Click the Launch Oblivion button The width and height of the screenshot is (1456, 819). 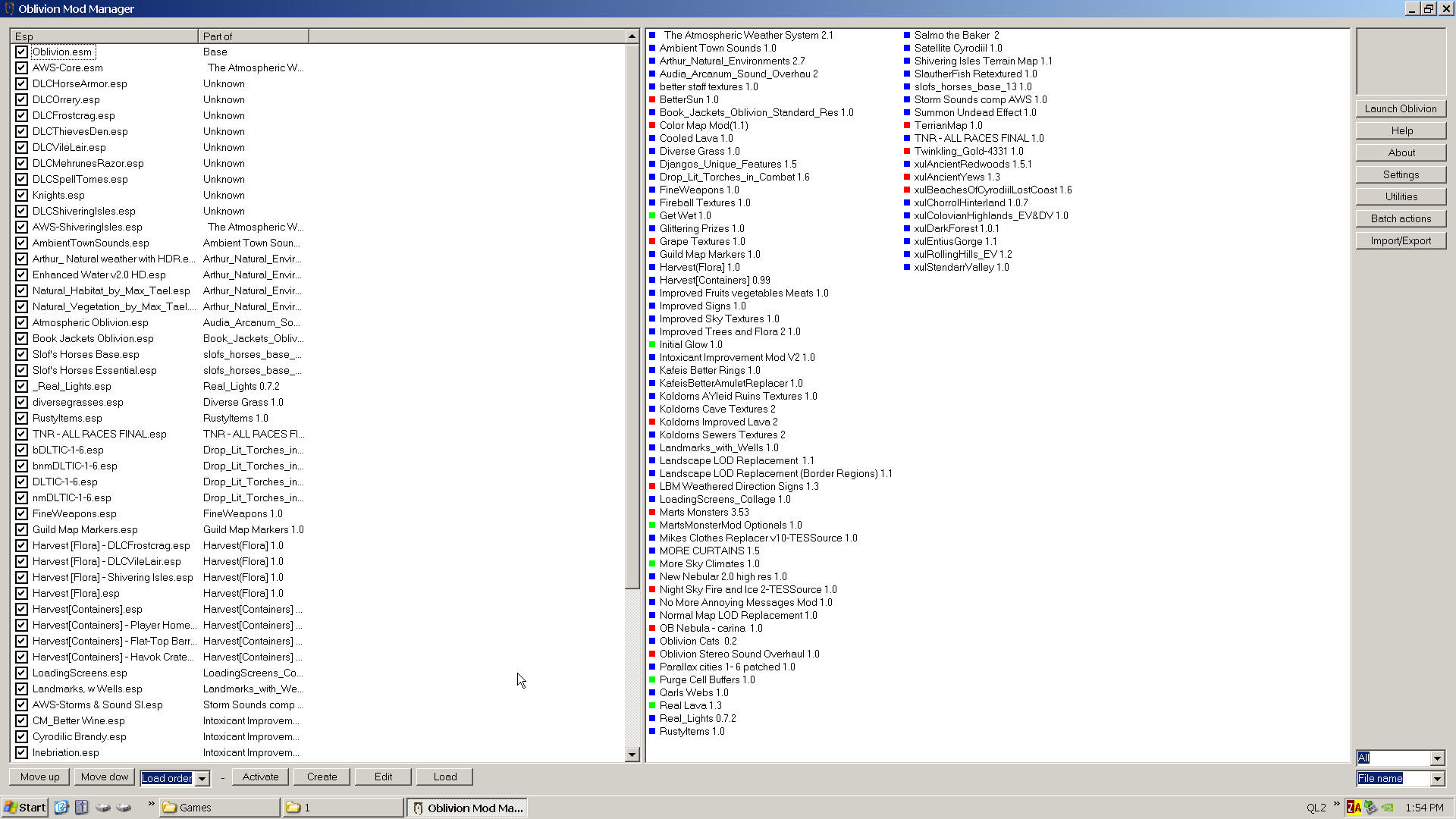pos(1401,108)
